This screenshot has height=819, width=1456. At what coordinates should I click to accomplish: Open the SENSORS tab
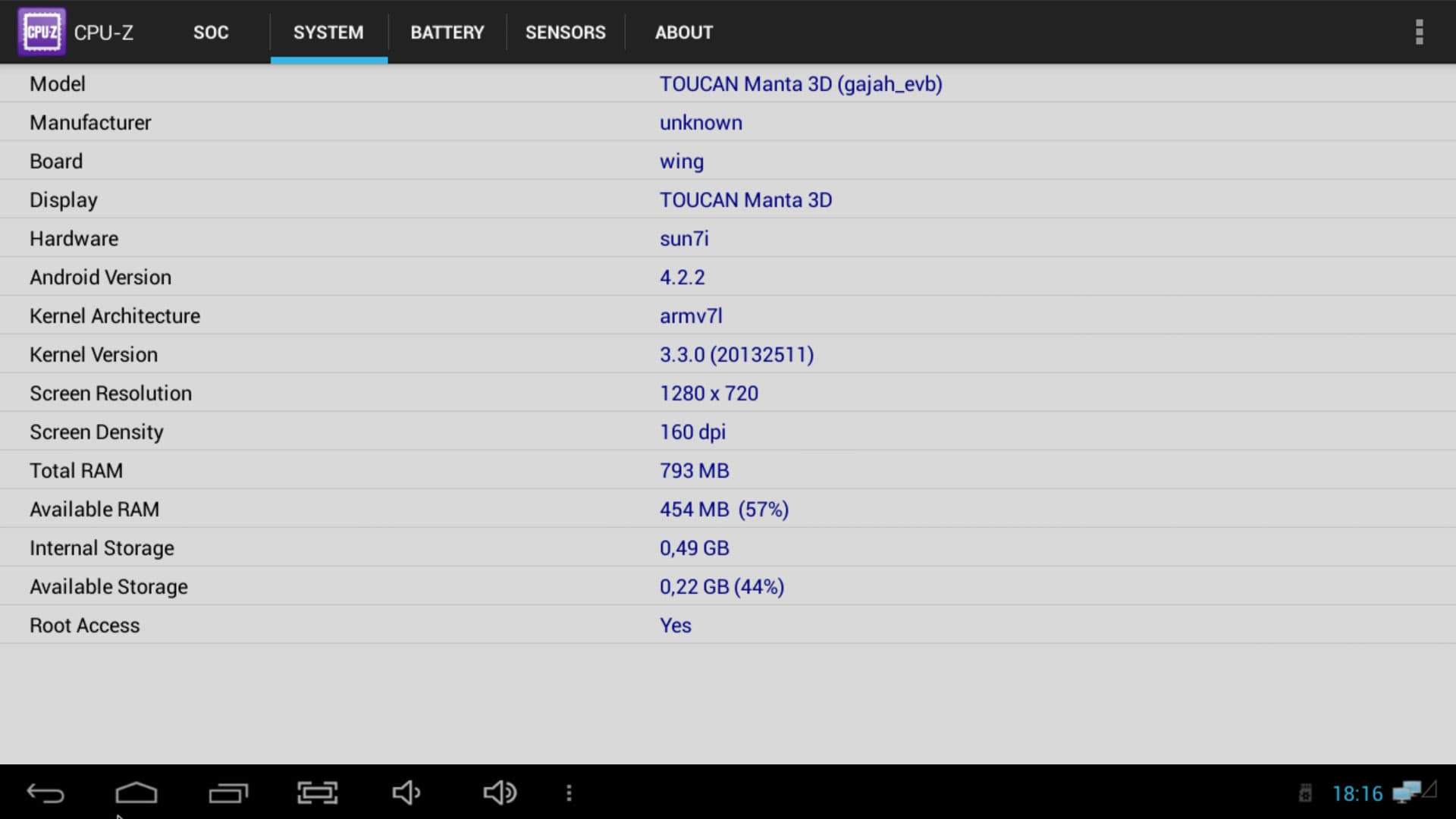click(565, 33)
